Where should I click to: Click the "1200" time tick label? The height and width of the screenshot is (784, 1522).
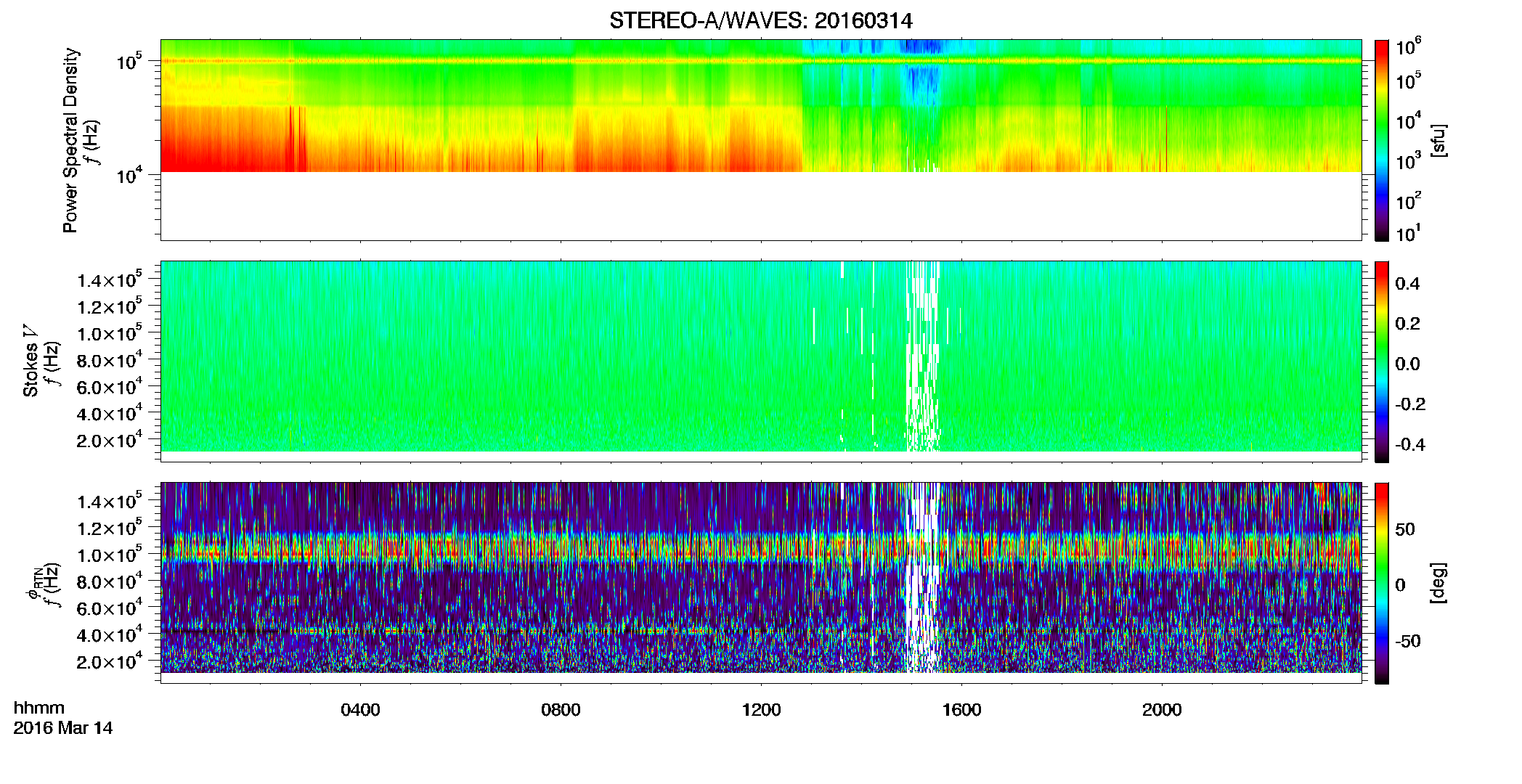point(761,710)
